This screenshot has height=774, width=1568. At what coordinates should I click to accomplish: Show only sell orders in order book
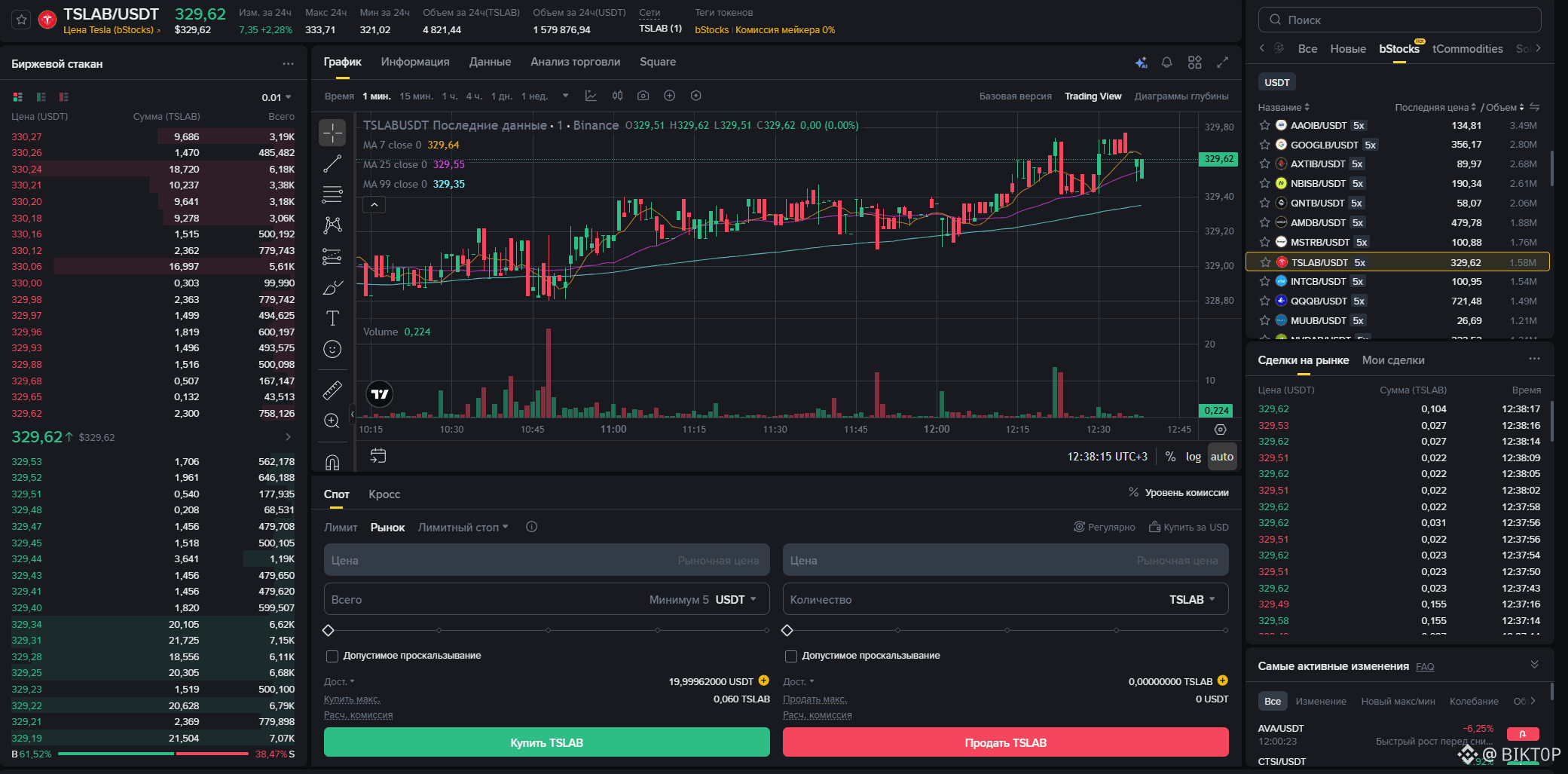click(64, 97)
